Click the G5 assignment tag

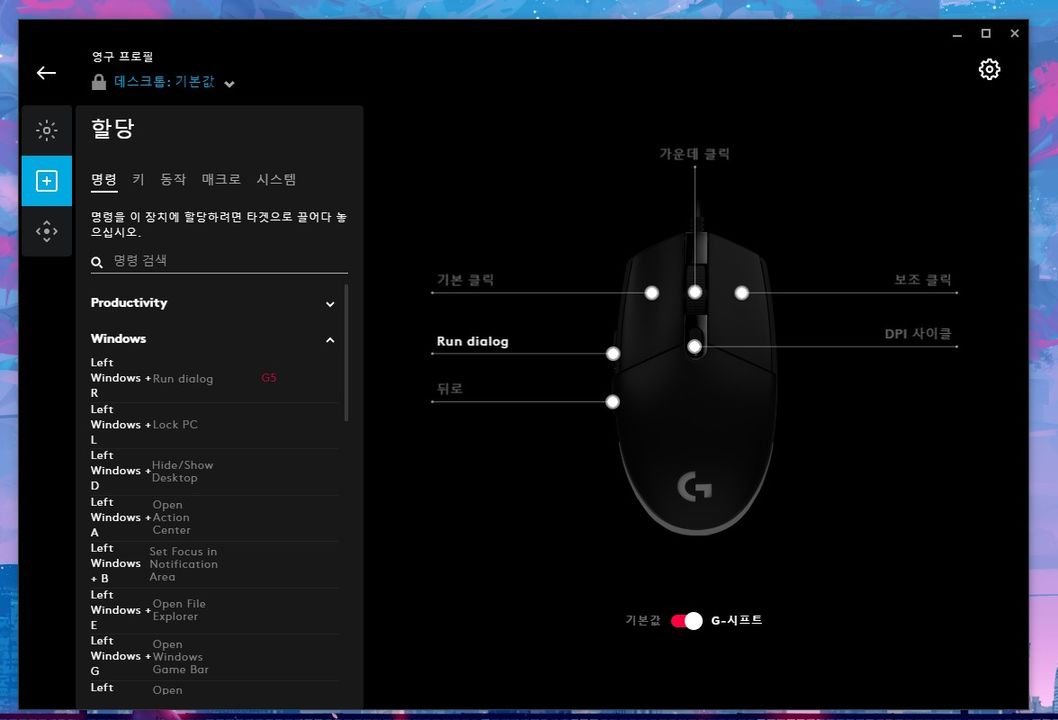point(269,378)
